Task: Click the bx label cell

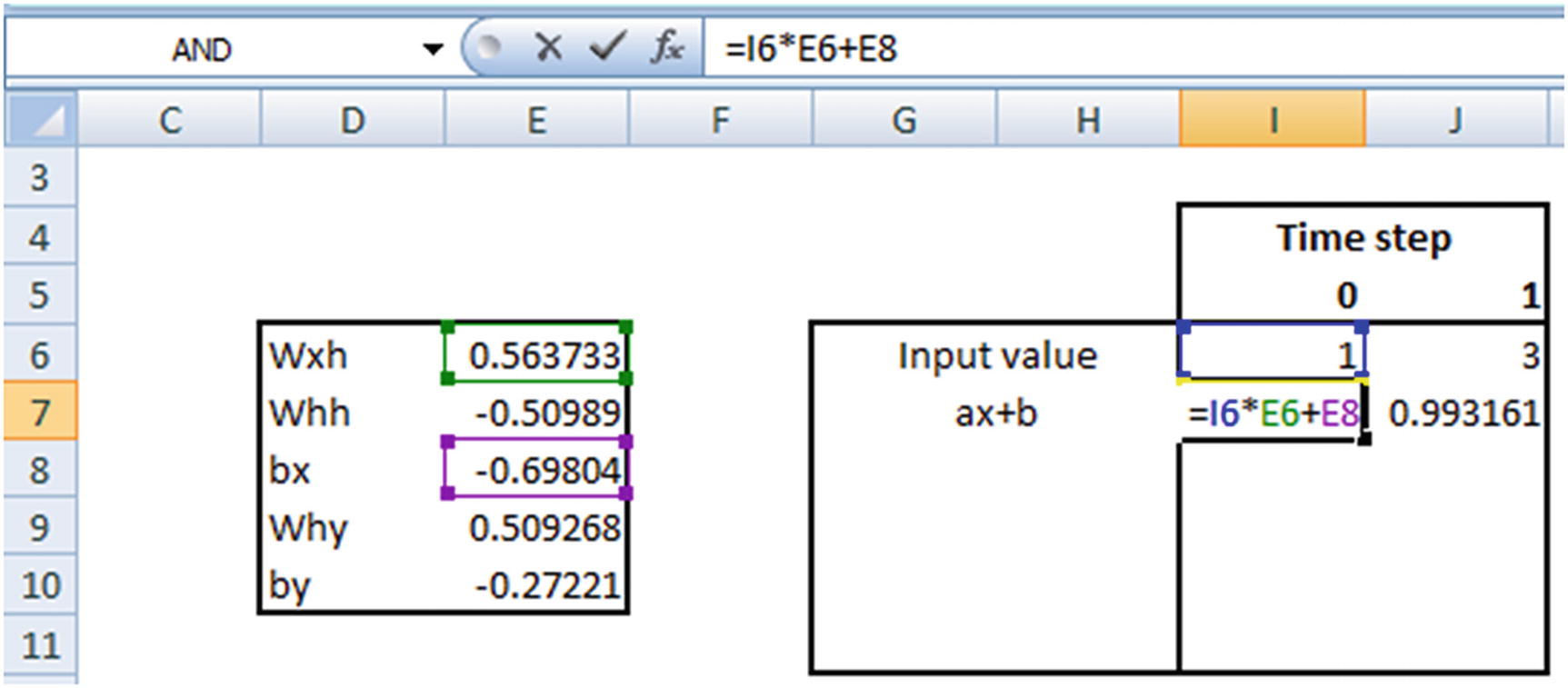Action: point(353,470)
